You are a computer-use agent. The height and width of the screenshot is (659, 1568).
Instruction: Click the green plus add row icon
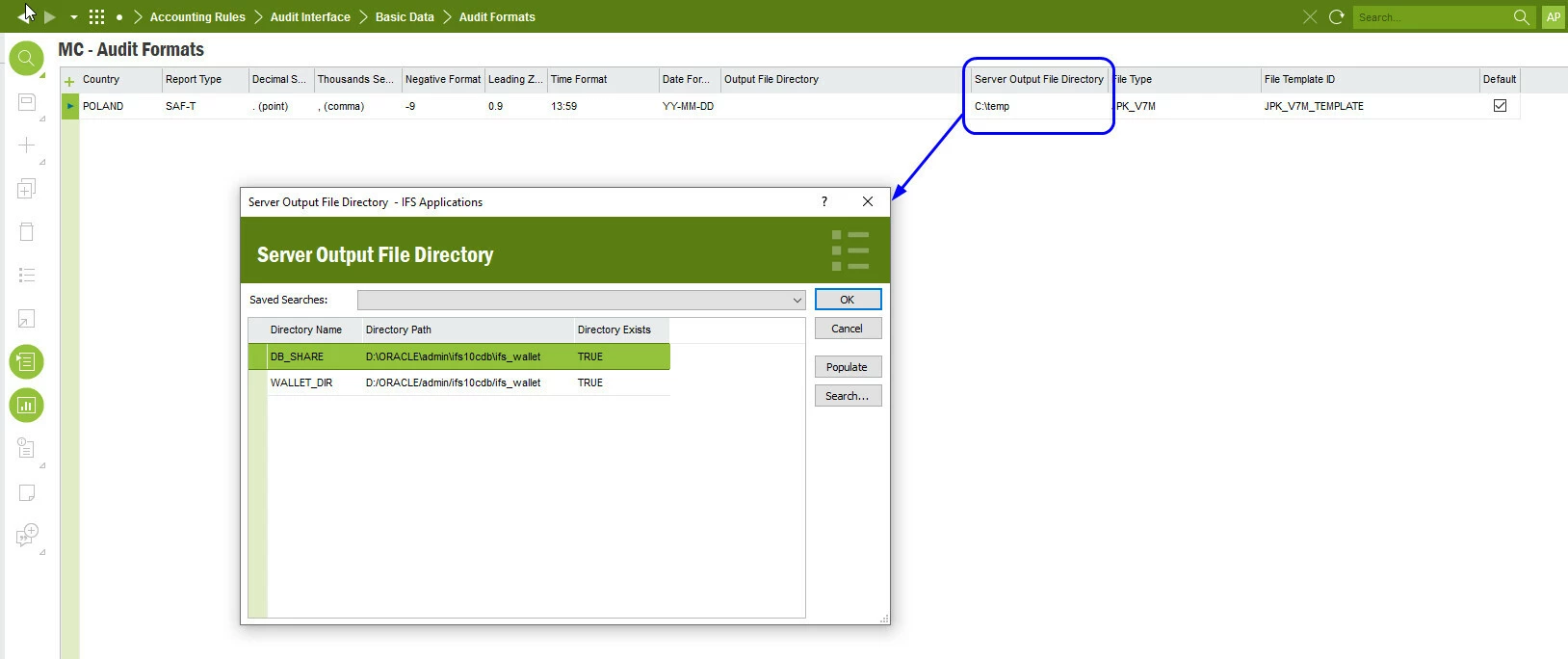[69, 81]
